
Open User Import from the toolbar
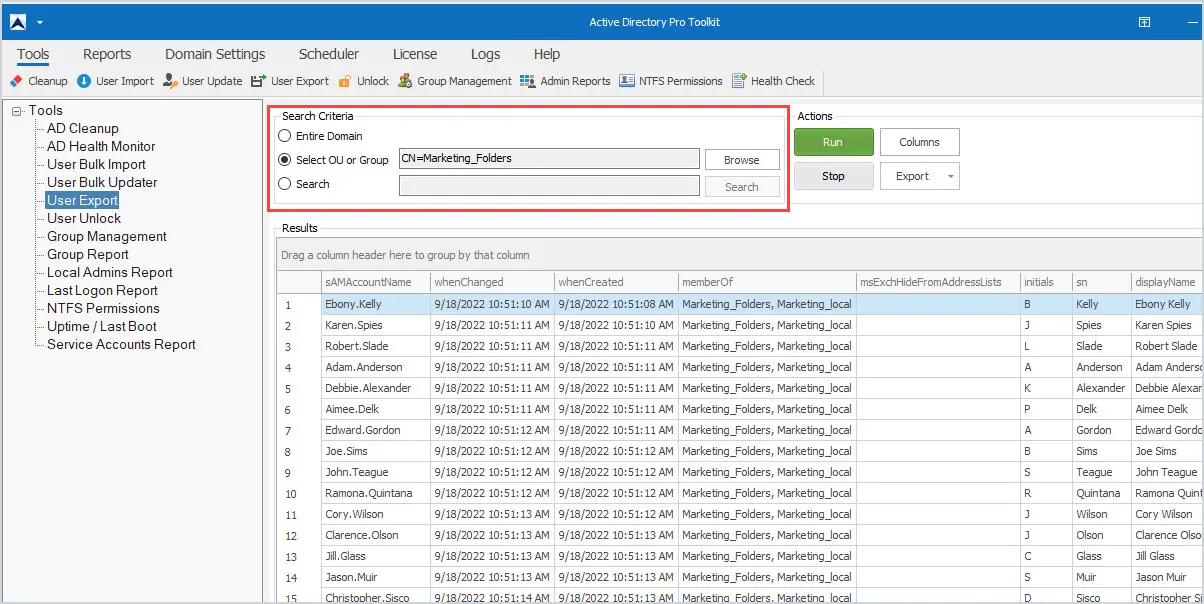point(116,81)
